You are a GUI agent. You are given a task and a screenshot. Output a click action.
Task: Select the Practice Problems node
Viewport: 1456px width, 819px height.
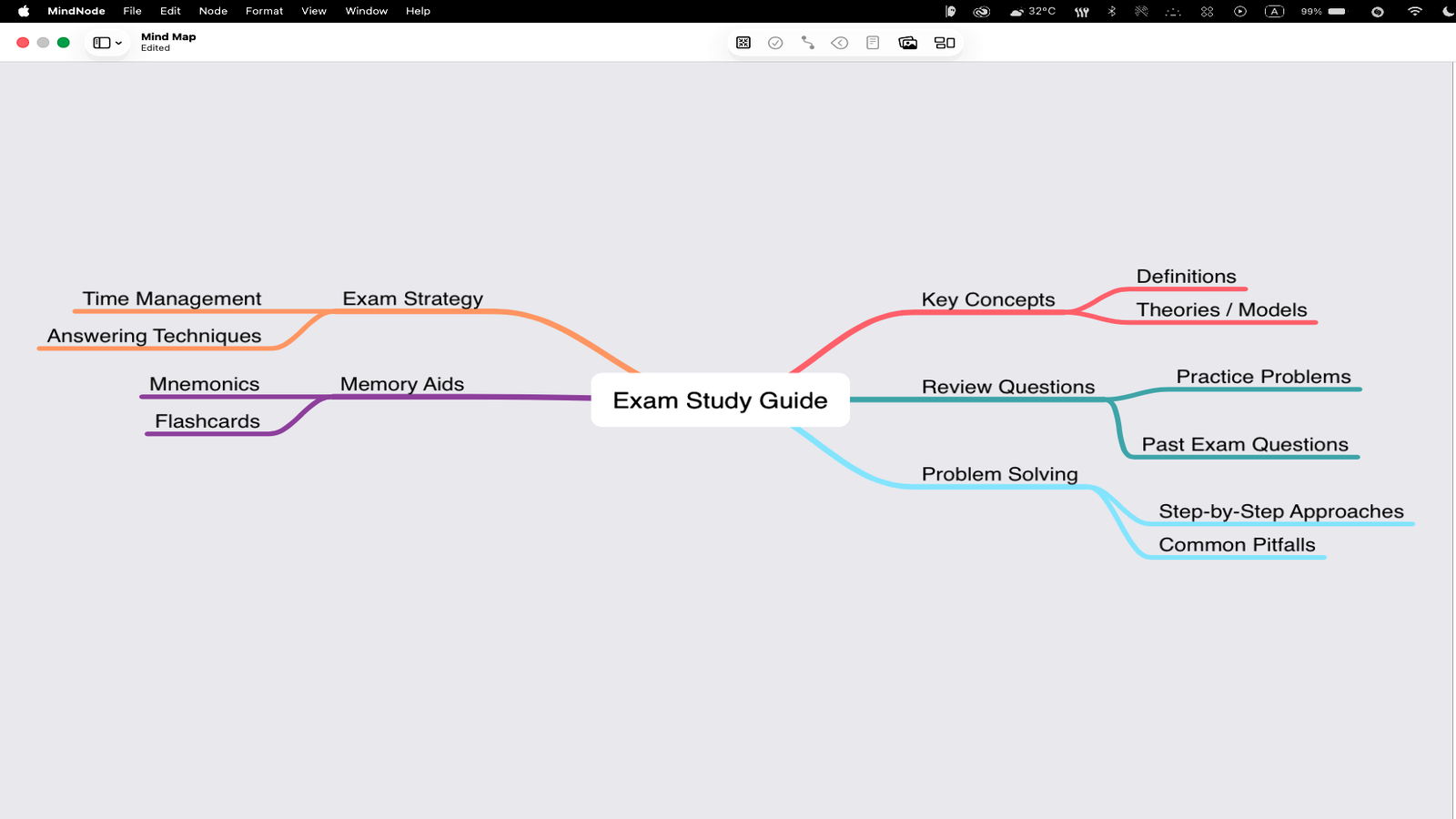coord(1263,377)
